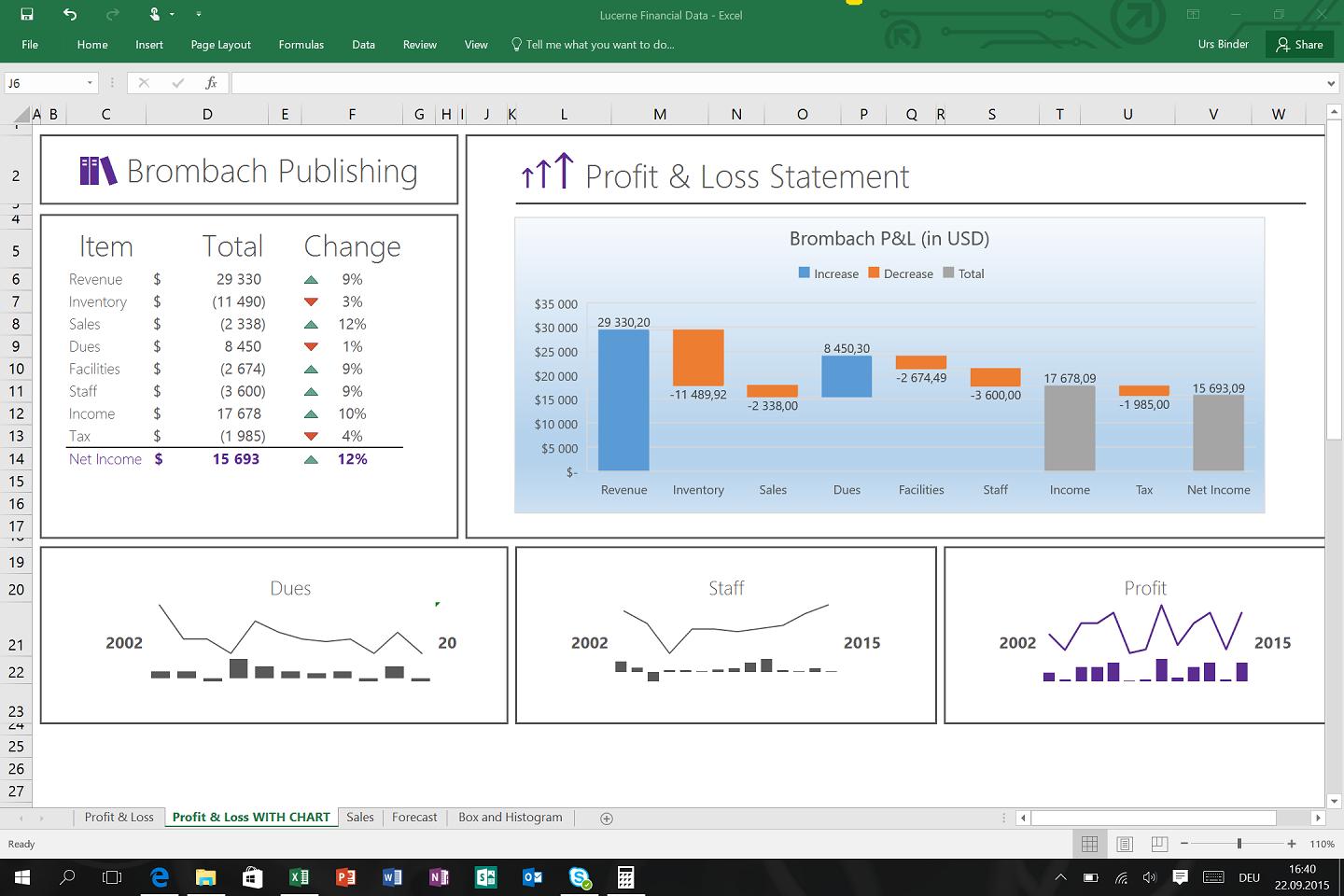Open the Page Layout ribbon tab

point(220,45)
